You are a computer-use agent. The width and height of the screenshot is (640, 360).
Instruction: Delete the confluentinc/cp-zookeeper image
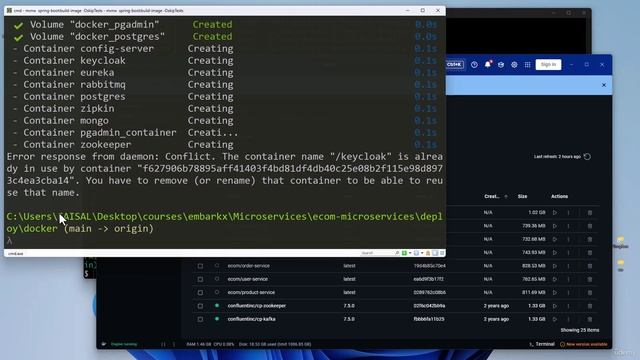pos(590,306)
